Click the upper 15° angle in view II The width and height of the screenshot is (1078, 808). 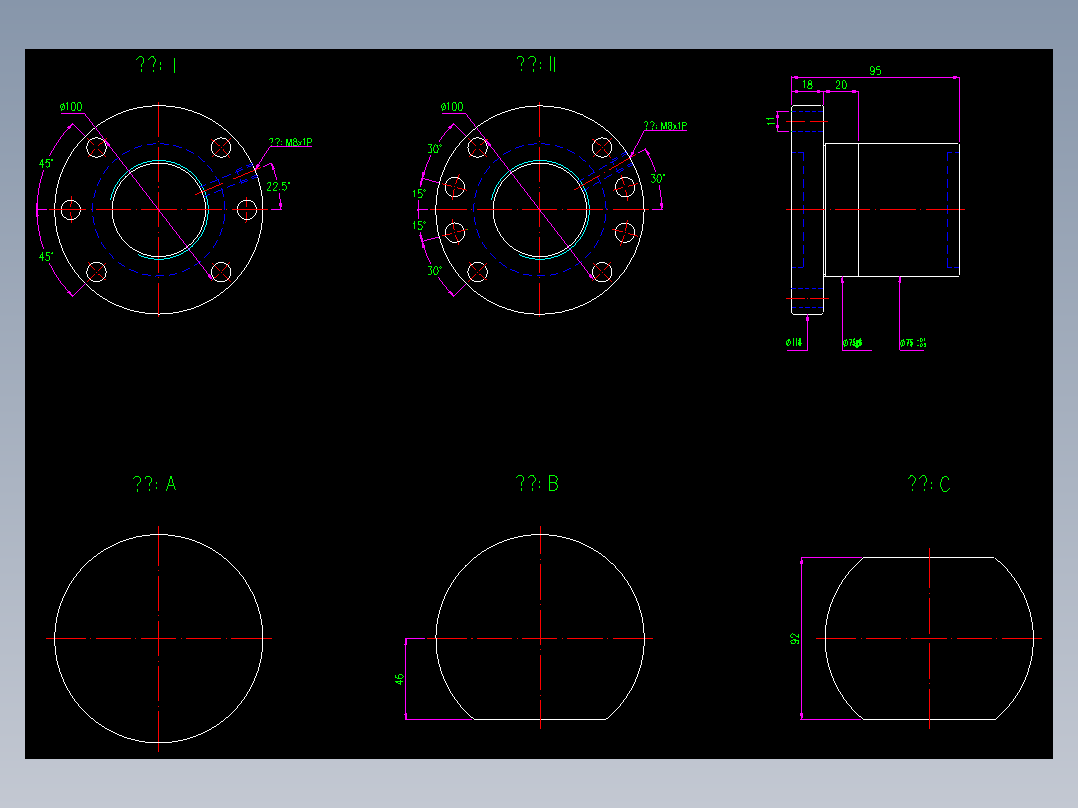(419, 194)
